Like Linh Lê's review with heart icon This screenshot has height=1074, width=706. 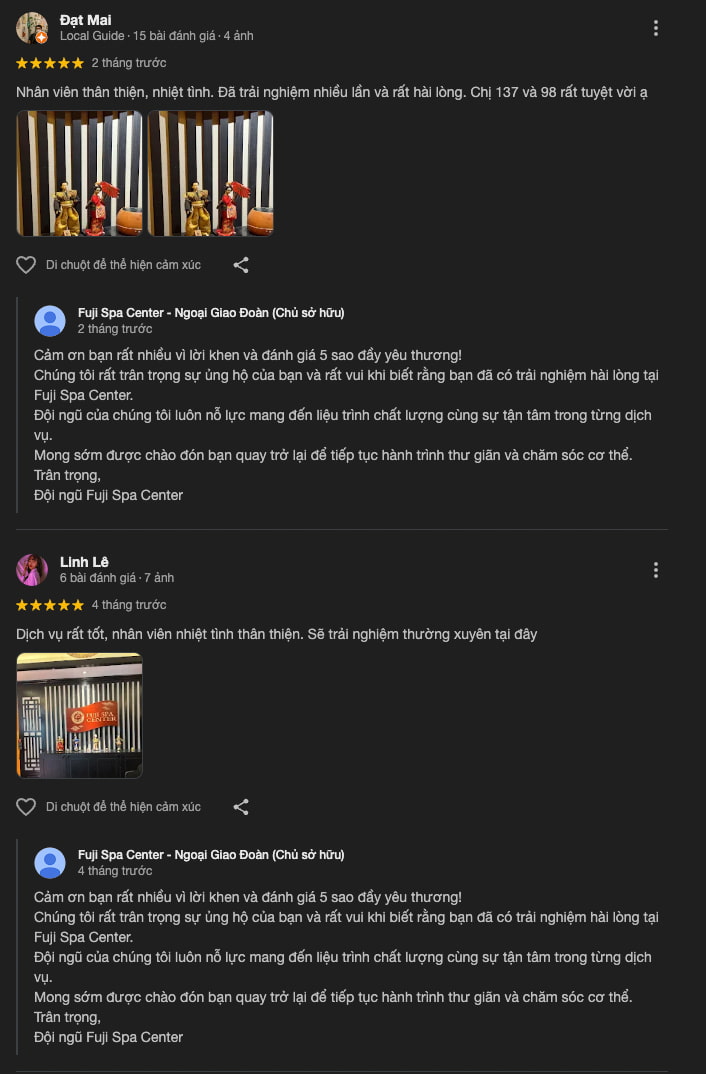(26, 807)
